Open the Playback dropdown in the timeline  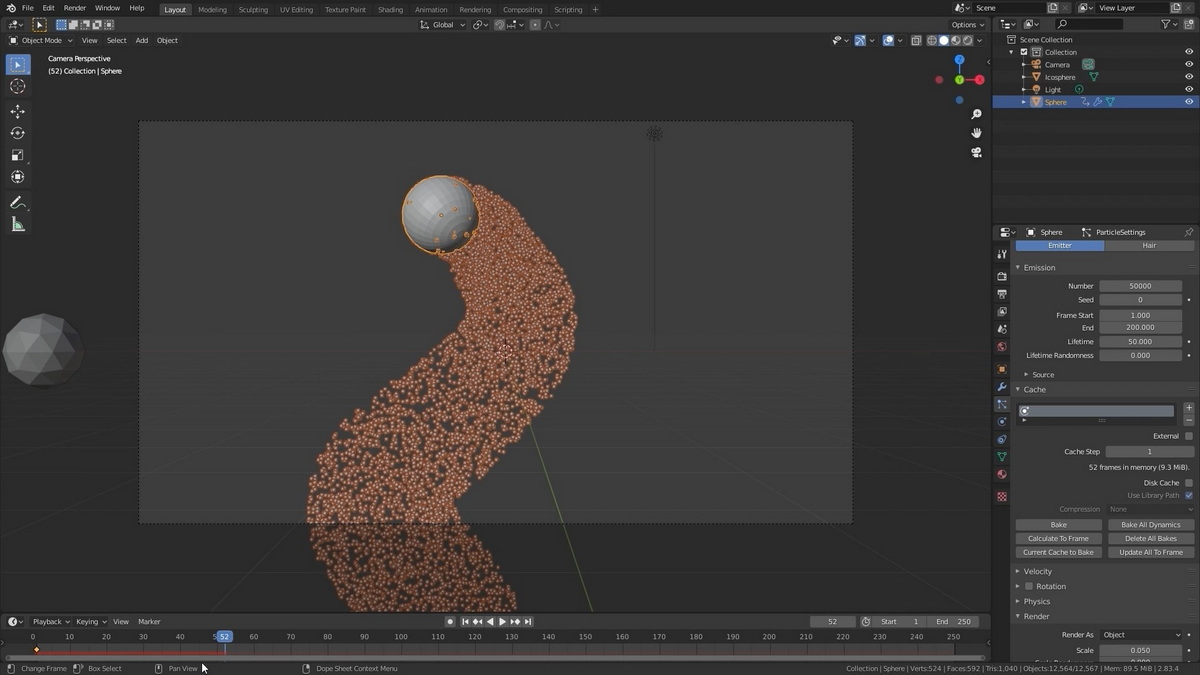(x=50, y=622)
